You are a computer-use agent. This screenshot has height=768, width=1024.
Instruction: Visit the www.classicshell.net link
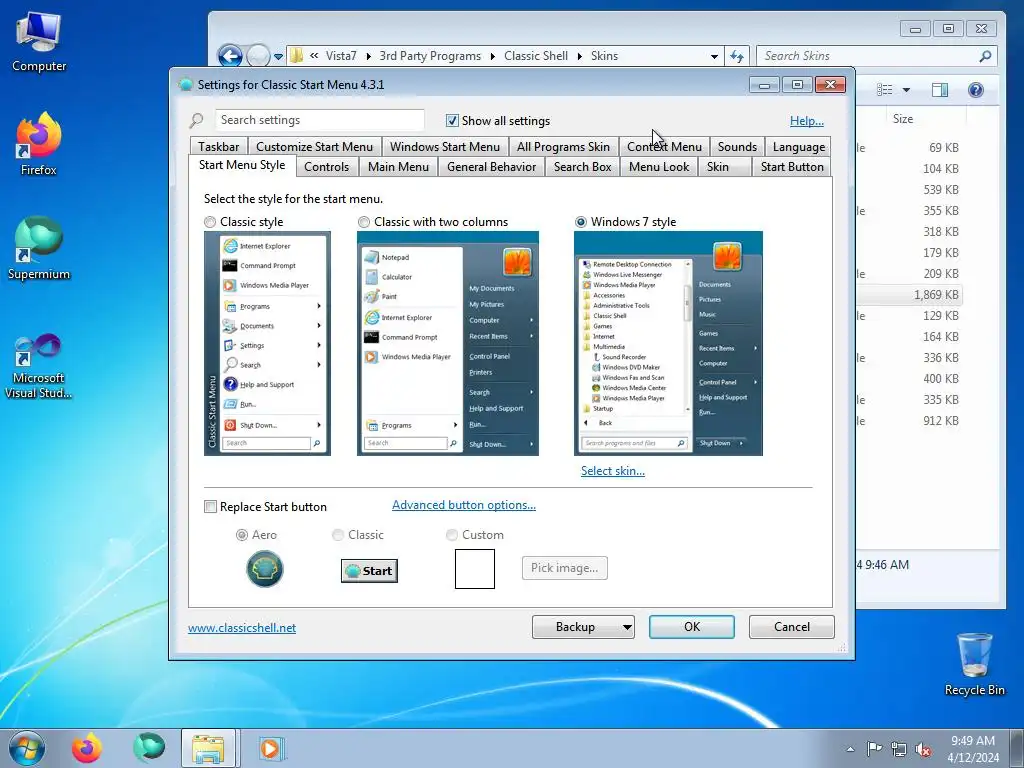pos(242,628)
